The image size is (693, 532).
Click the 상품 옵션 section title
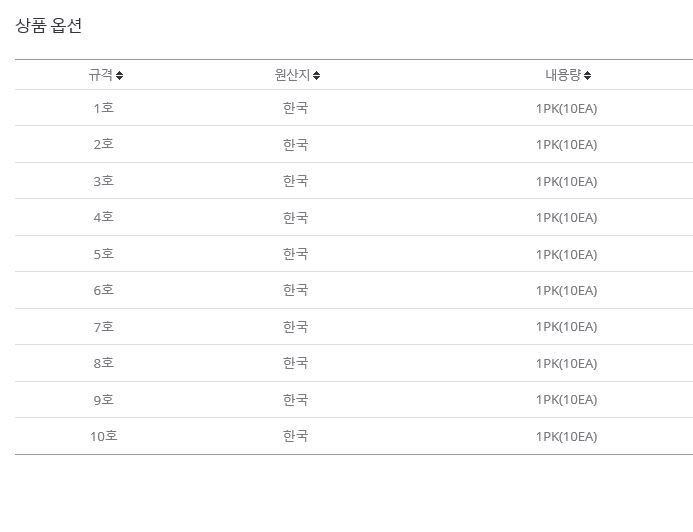[x=49, y=26]
